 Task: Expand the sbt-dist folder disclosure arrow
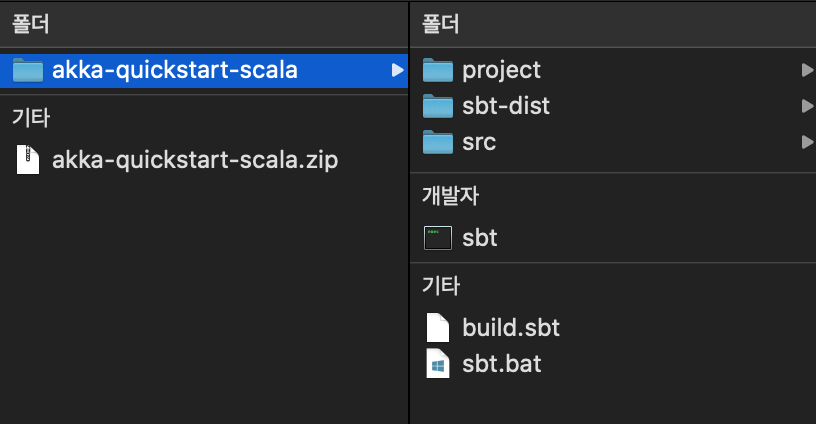coord(807,106)
